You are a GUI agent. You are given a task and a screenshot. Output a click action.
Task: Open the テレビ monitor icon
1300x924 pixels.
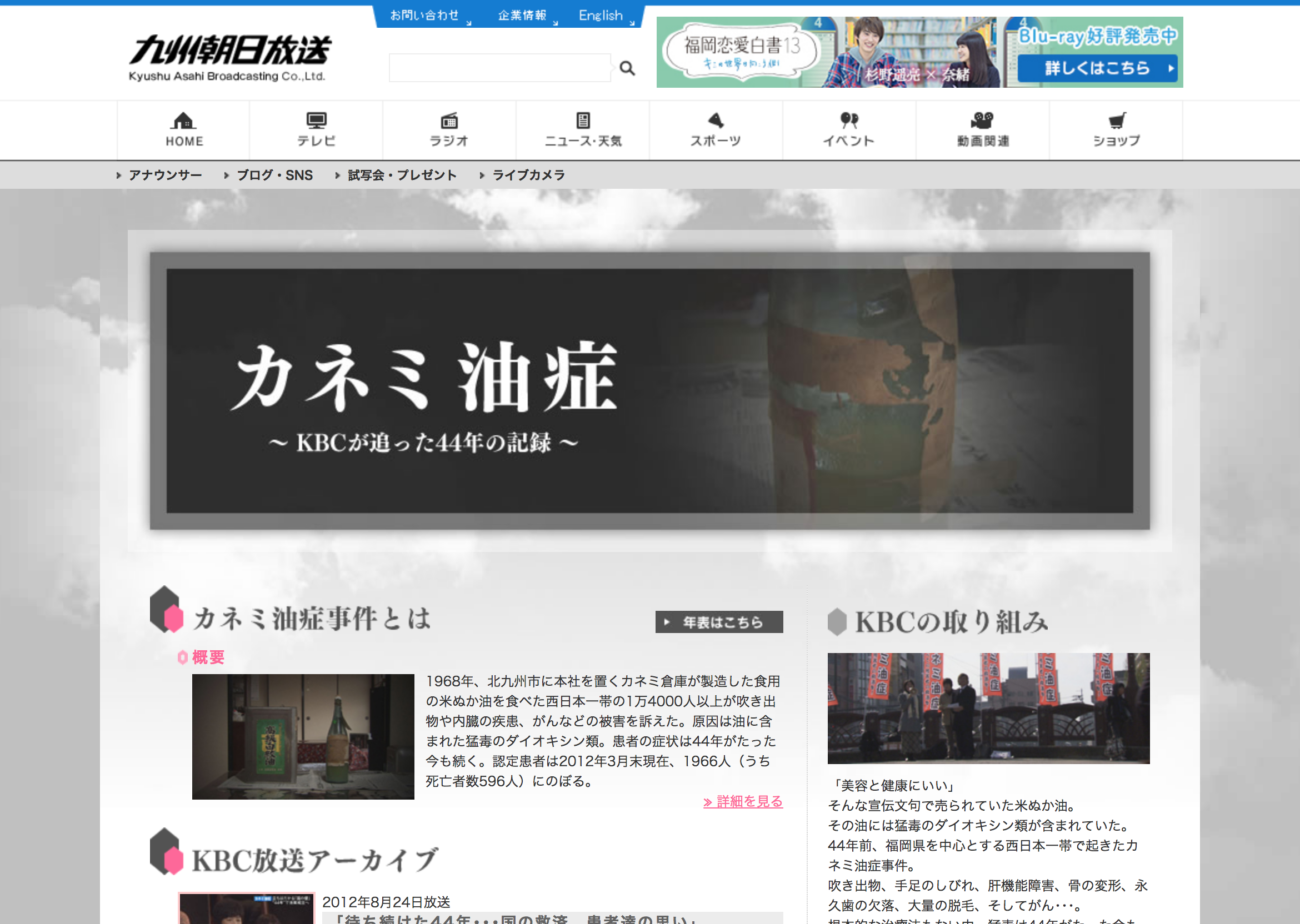pos(317,120)
